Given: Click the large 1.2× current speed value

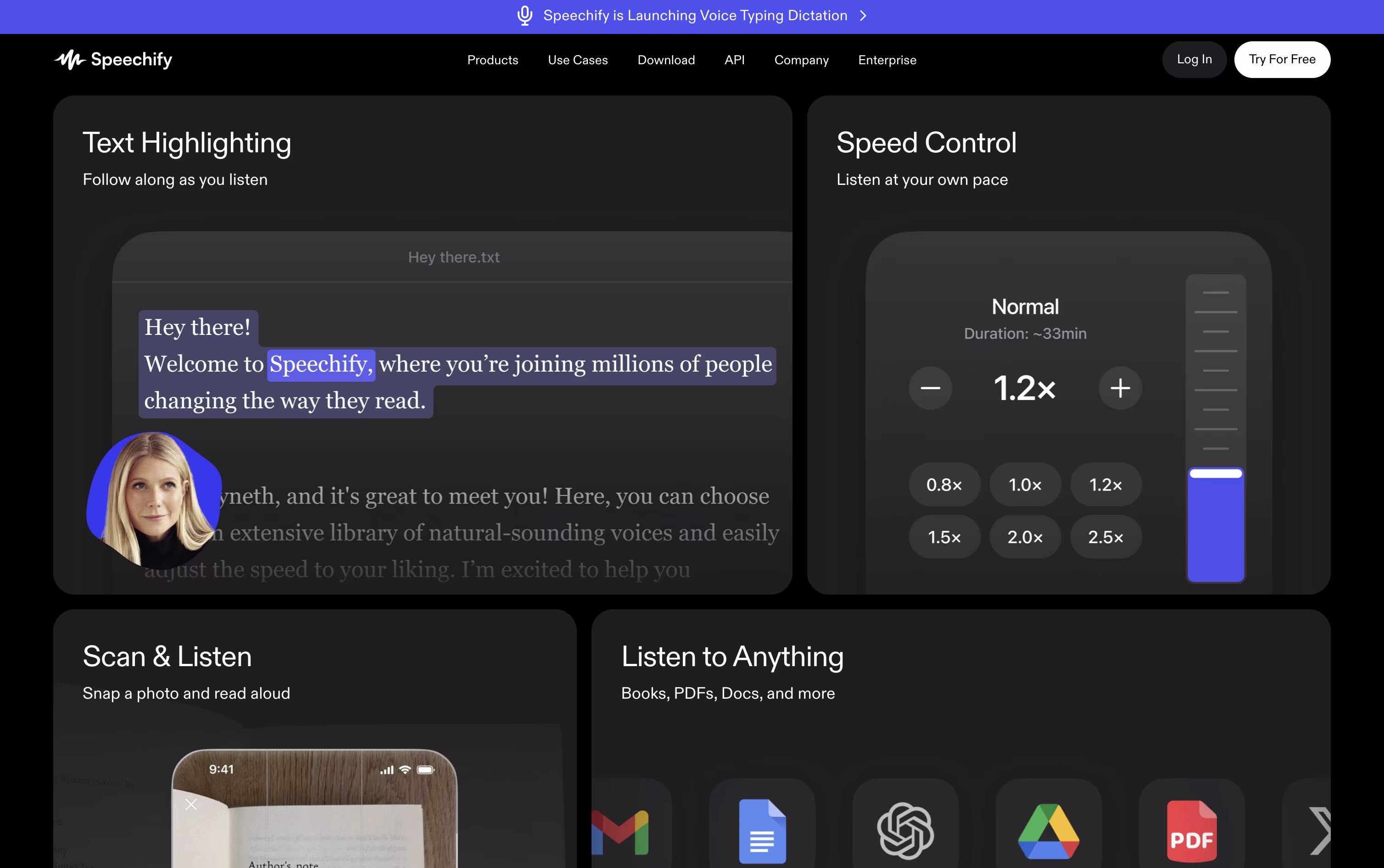Looking at the screenshot, I should (x=1025, y=388).
